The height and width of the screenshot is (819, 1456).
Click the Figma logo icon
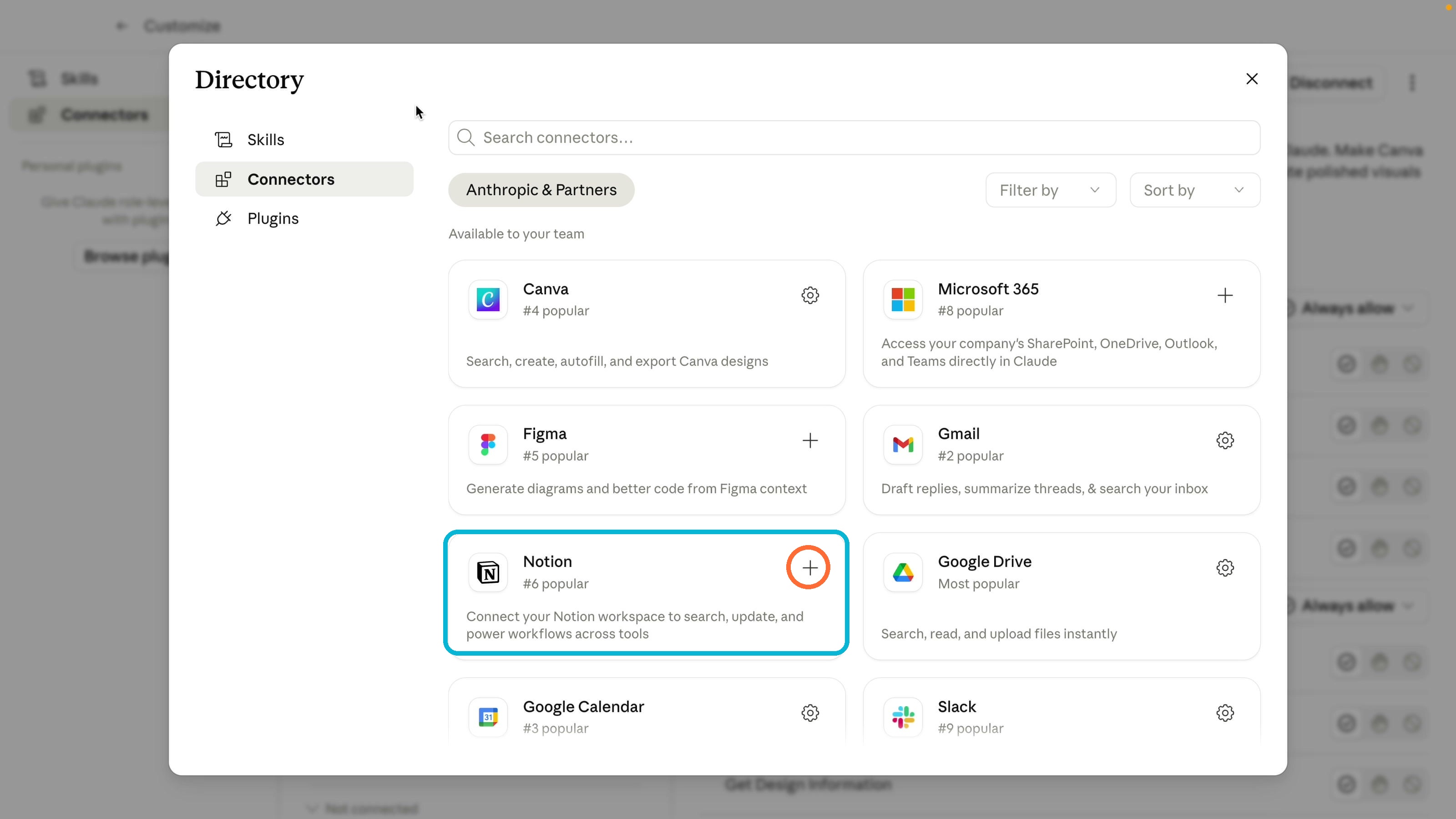tap(488, 445)
